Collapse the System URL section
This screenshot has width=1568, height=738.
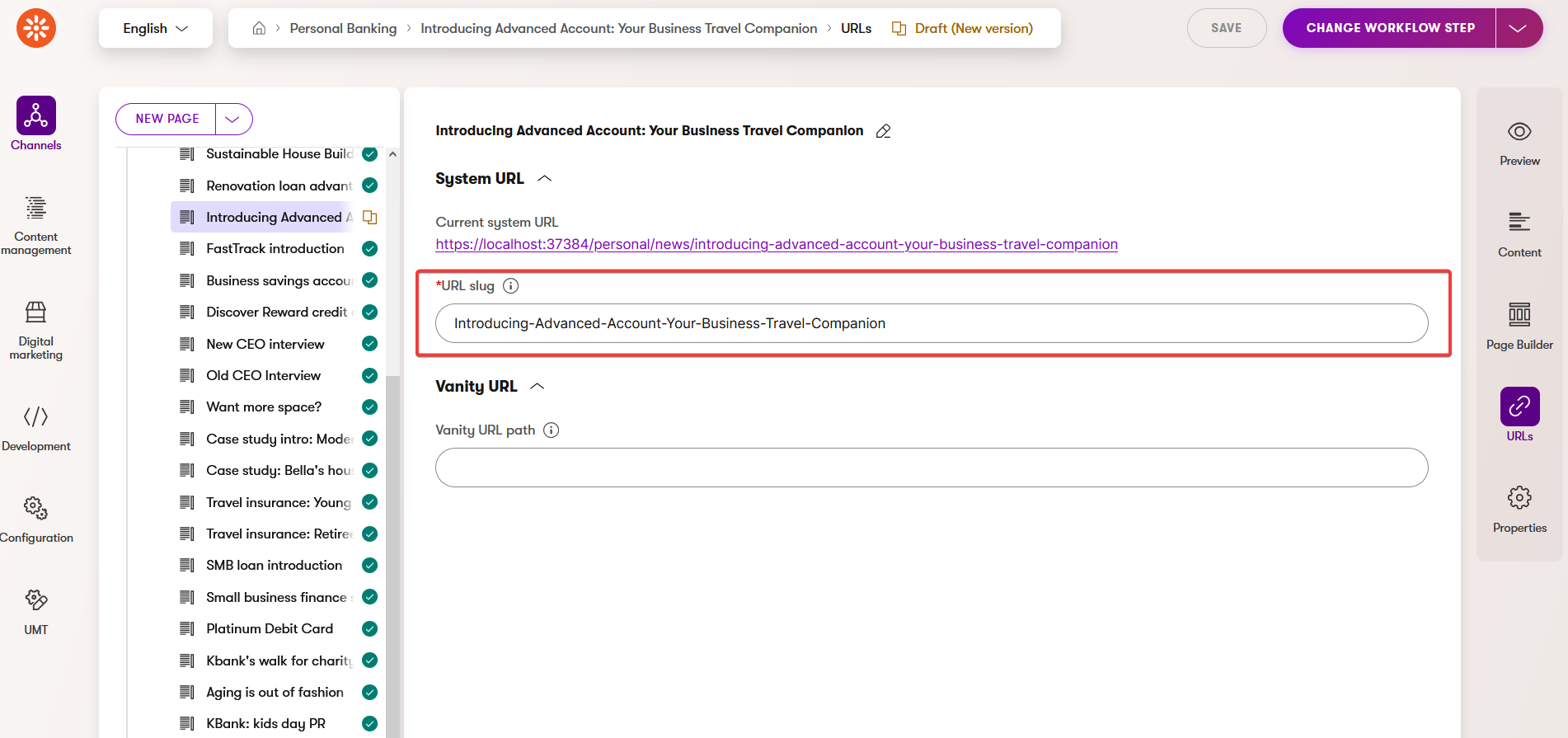(x=544, y=179)
